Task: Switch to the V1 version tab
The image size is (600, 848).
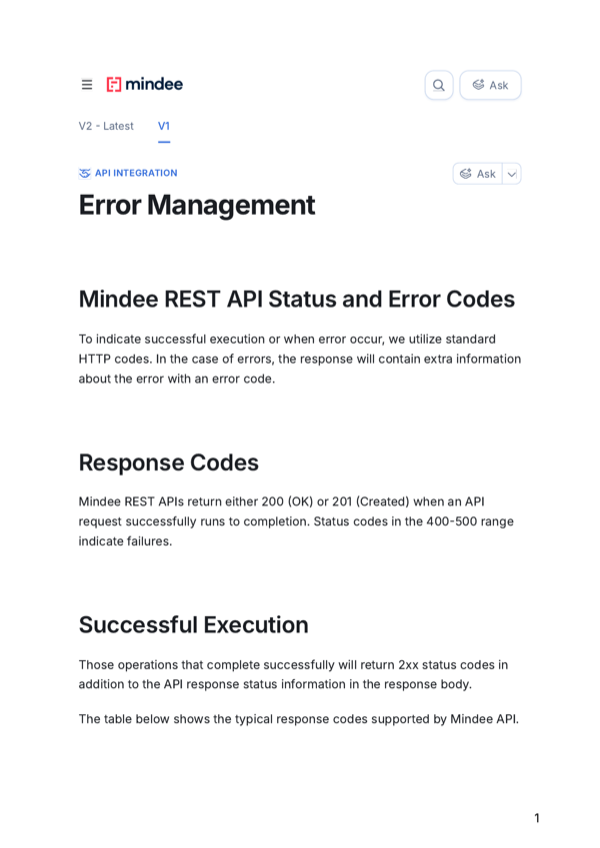Action: pyautogui.click(x=163, y=126)
